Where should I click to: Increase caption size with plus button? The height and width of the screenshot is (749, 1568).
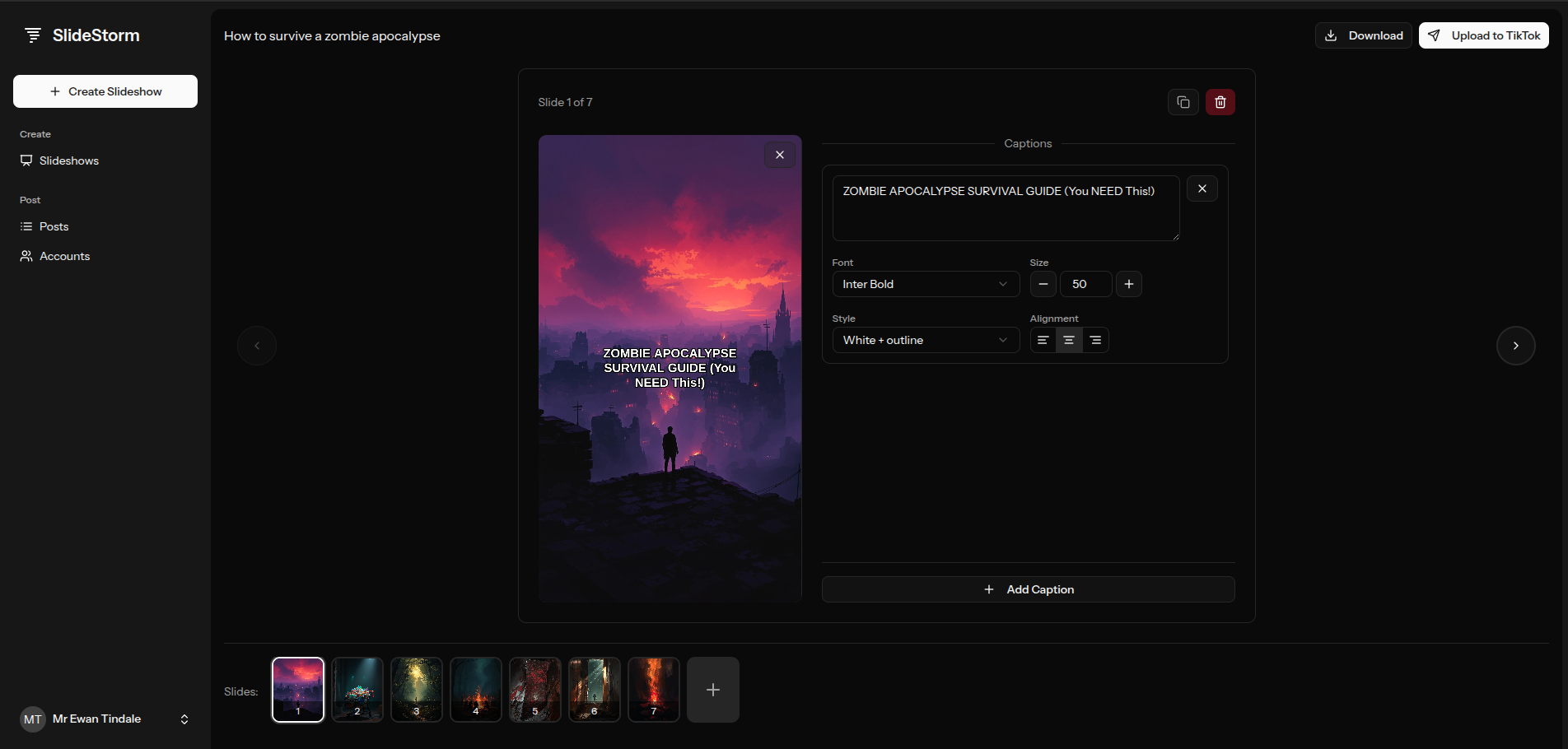(1128, 284)
